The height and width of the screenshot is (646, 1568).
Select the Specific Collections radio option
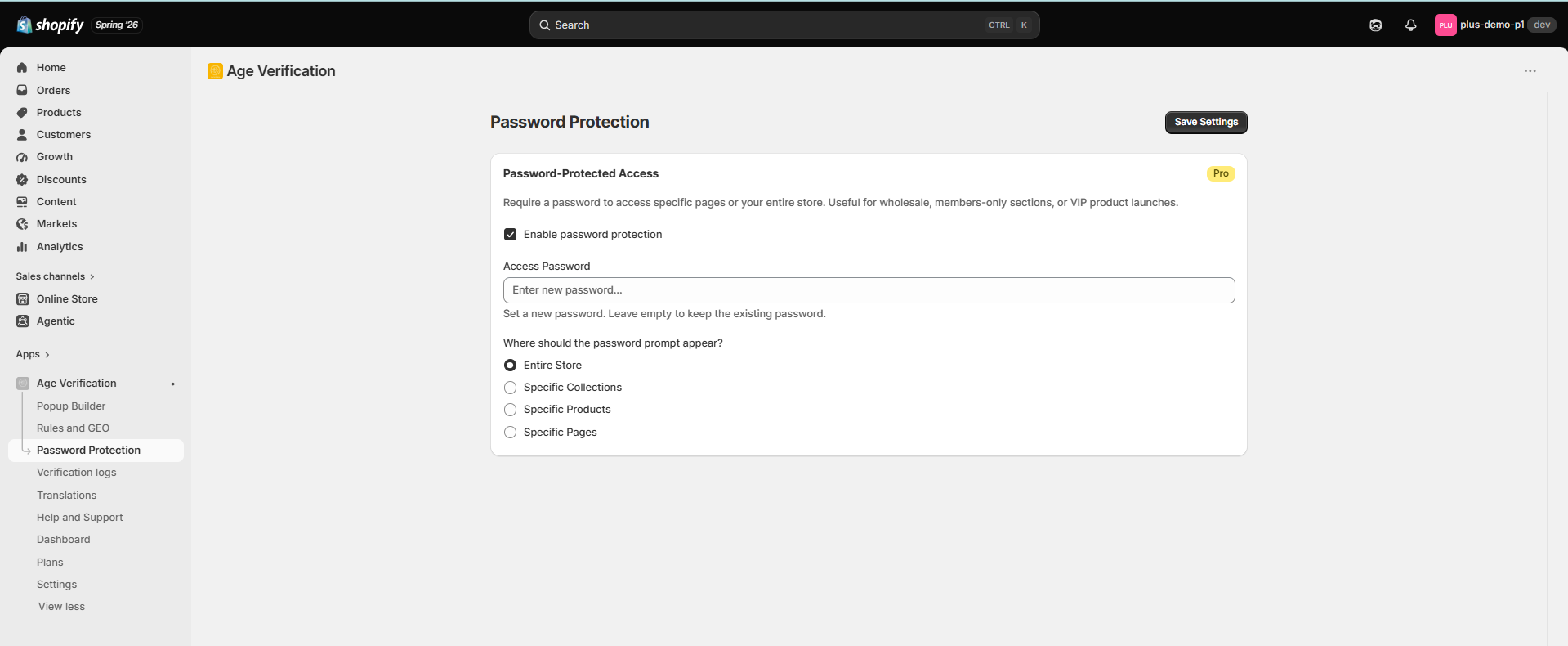(x=510, y=388)
